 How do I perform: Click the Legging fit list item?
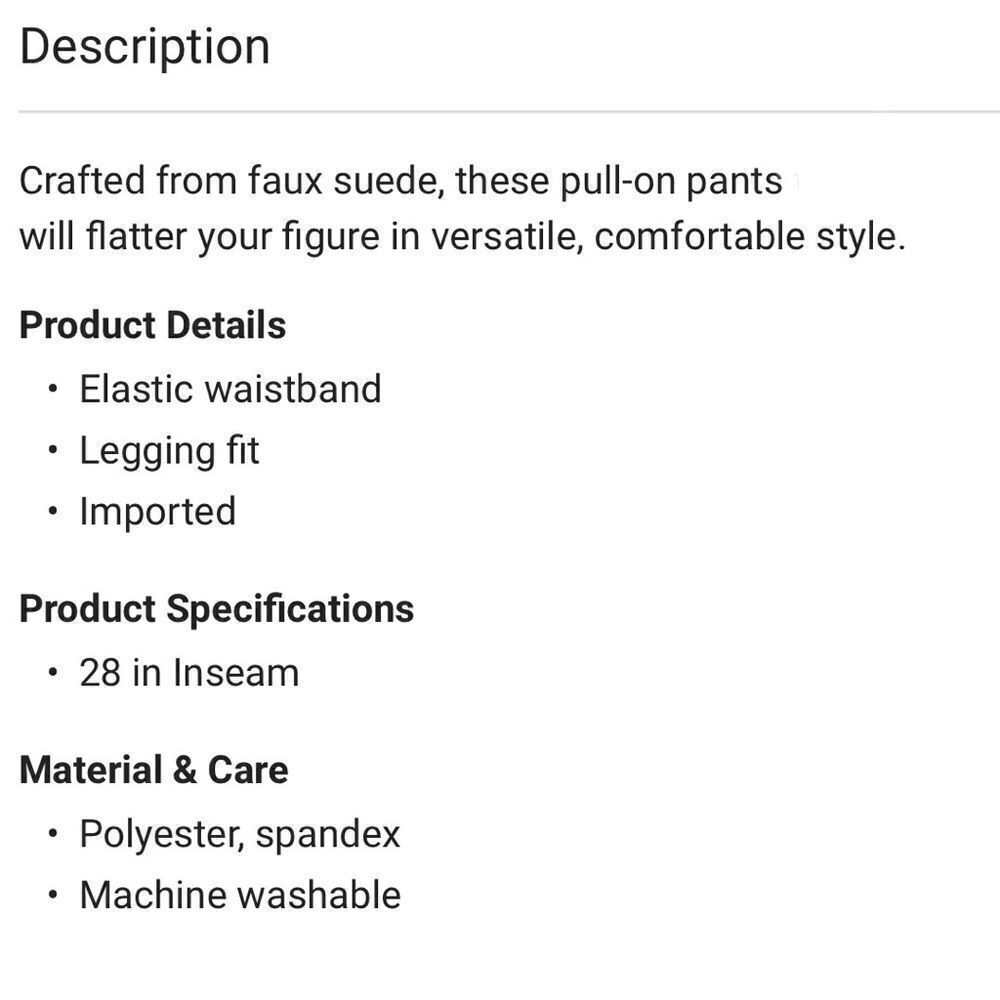[x=170, y=451]
